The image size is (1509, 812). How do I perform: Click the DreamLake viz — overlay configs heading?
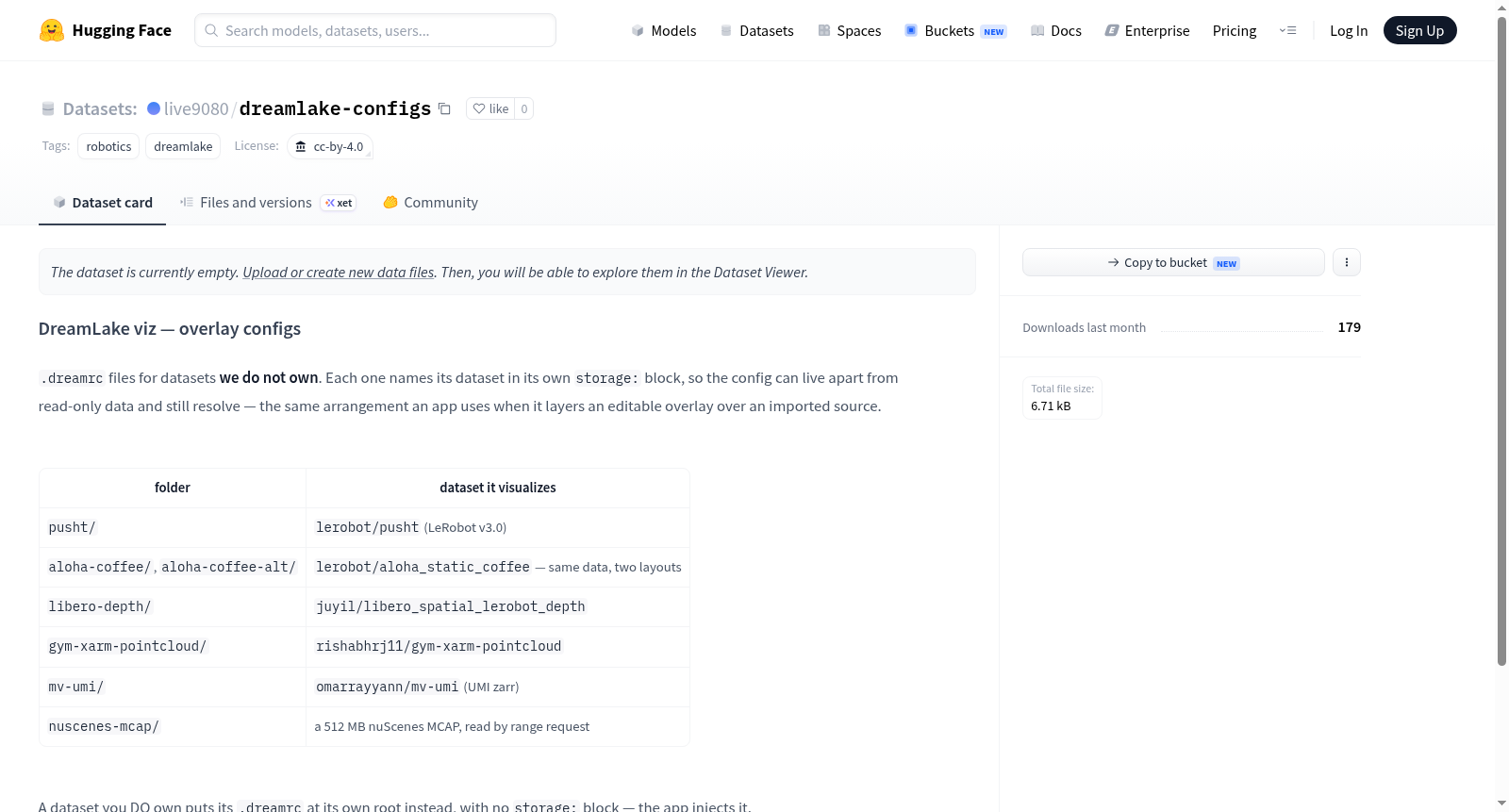pos(170,328)
